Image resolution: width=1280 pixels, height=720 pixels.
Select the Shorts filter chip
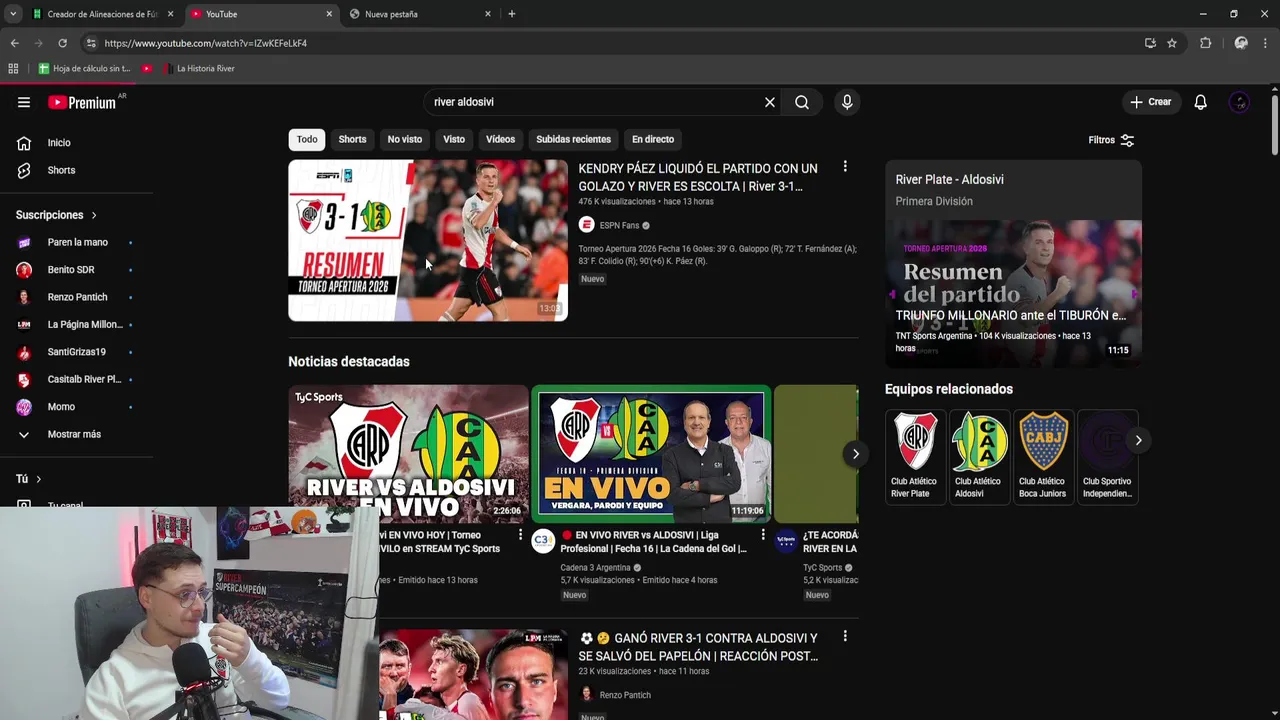click(352, 139)
